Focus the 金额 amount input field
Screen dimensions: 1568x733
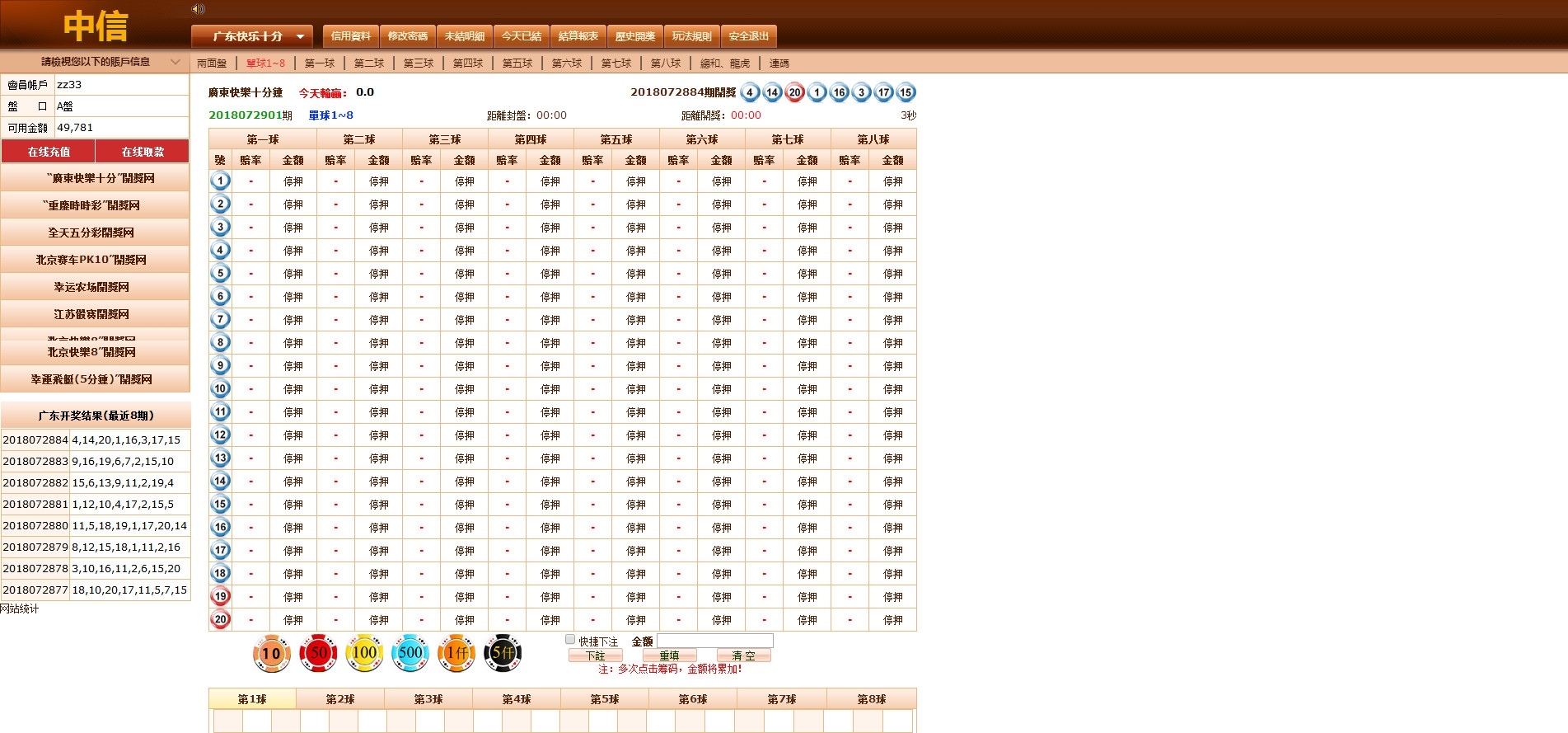pyautogui.click(x=714, y=641)
